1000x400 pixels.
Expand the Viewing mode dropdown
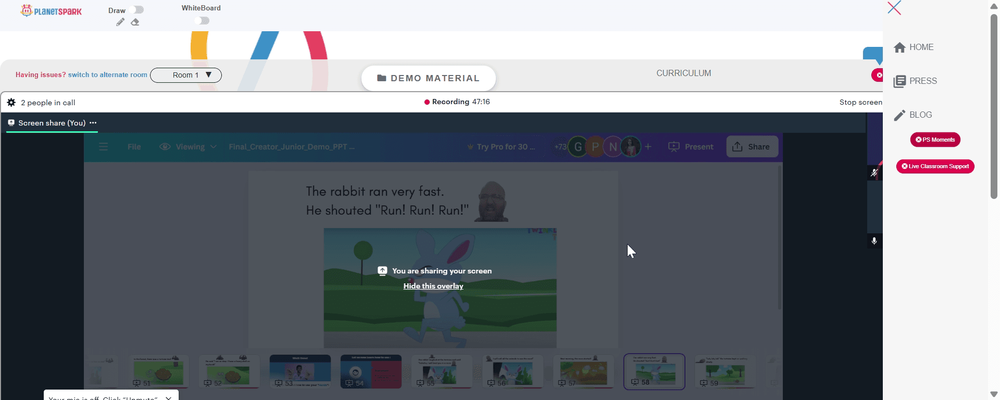click(x=188, y=147)
